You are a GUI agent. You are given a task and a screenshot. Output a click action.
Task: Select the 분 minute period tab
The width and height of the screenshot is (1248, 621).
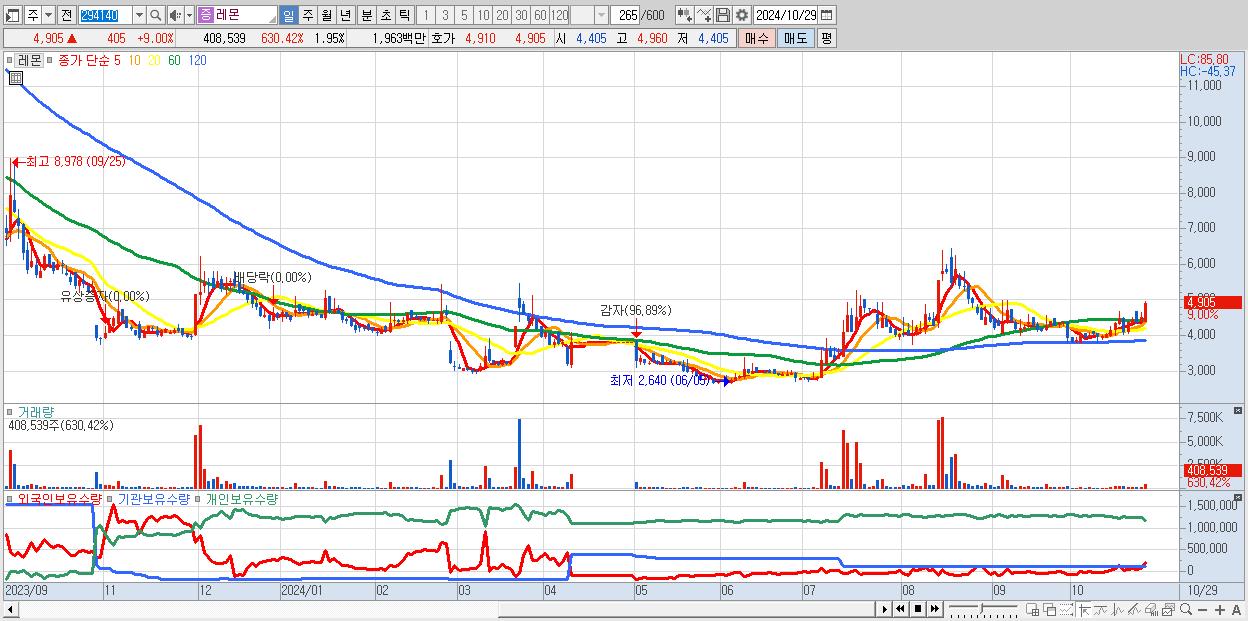pos(366,15)
